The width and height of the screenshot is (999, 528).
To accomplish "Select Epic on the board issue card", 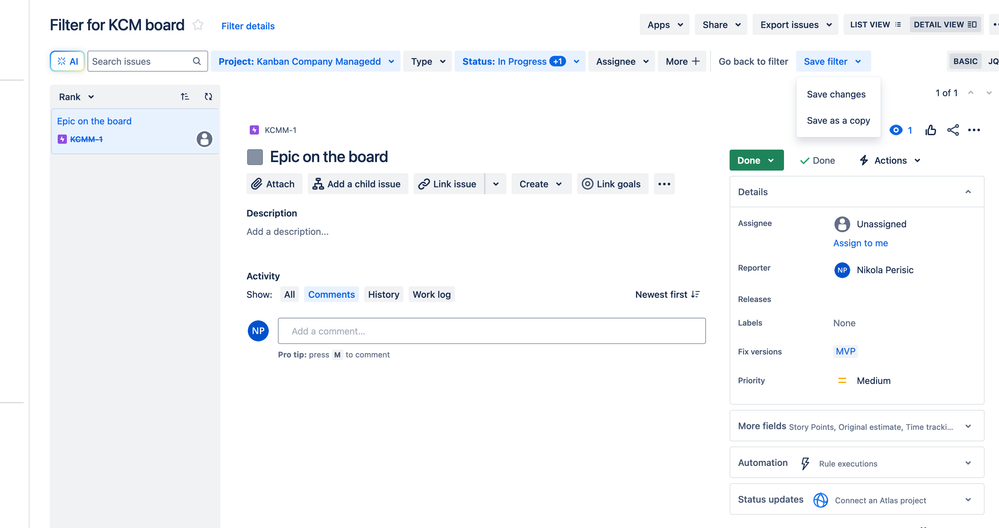I will coord(135,131).
